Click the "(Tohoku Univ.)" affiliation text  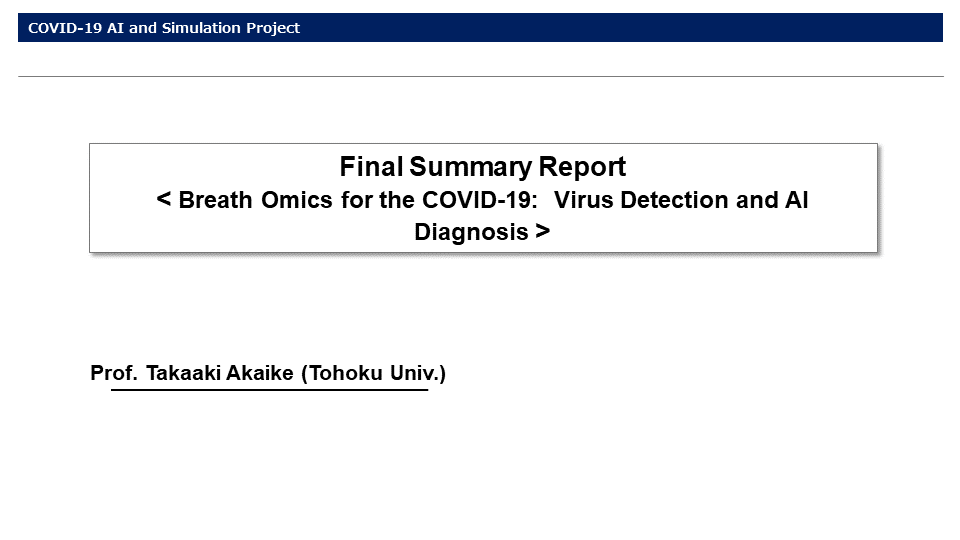(x=373, y=373)
